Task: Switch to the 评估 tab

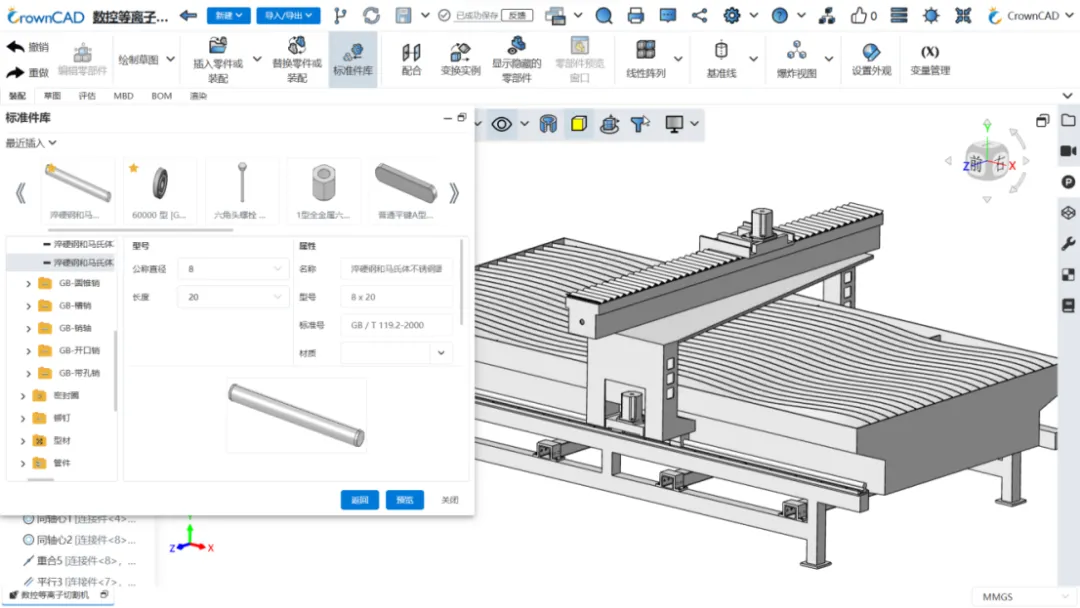Action: [x=87, y=96]
